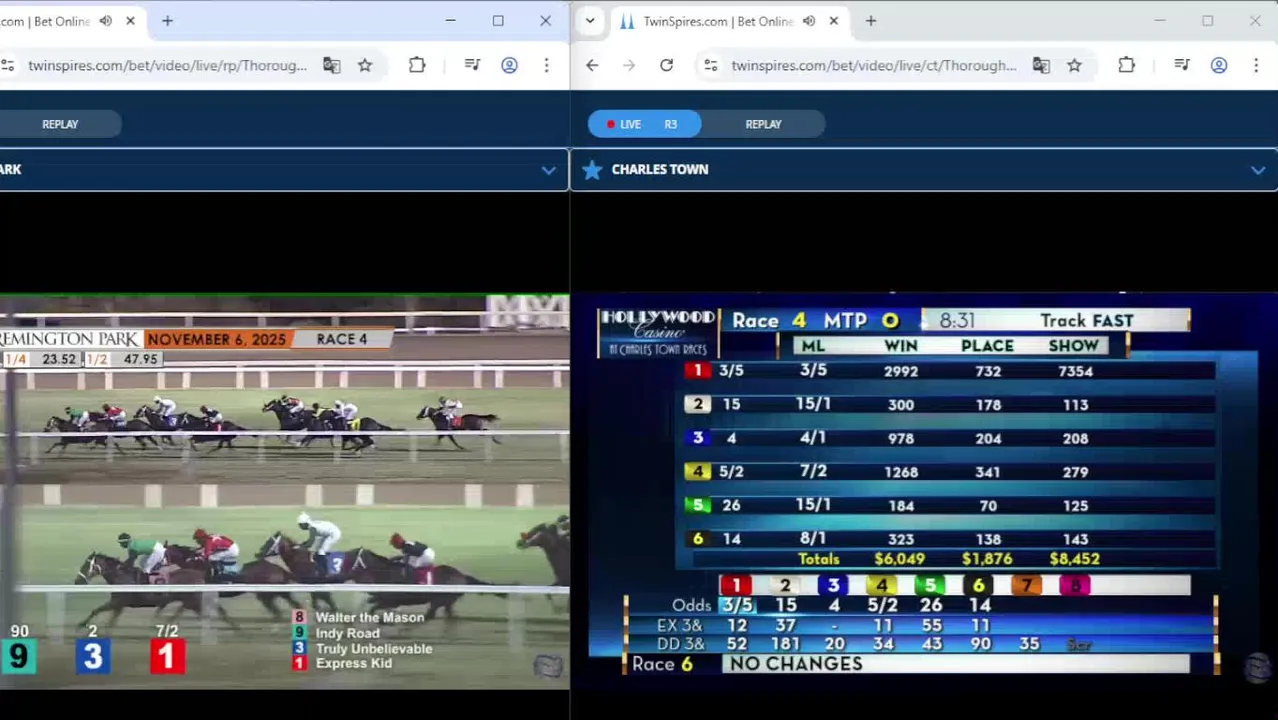Viewport: 1278px width, 720px height.
Task: Click left window address bar URL
Action: click(167, 65)
